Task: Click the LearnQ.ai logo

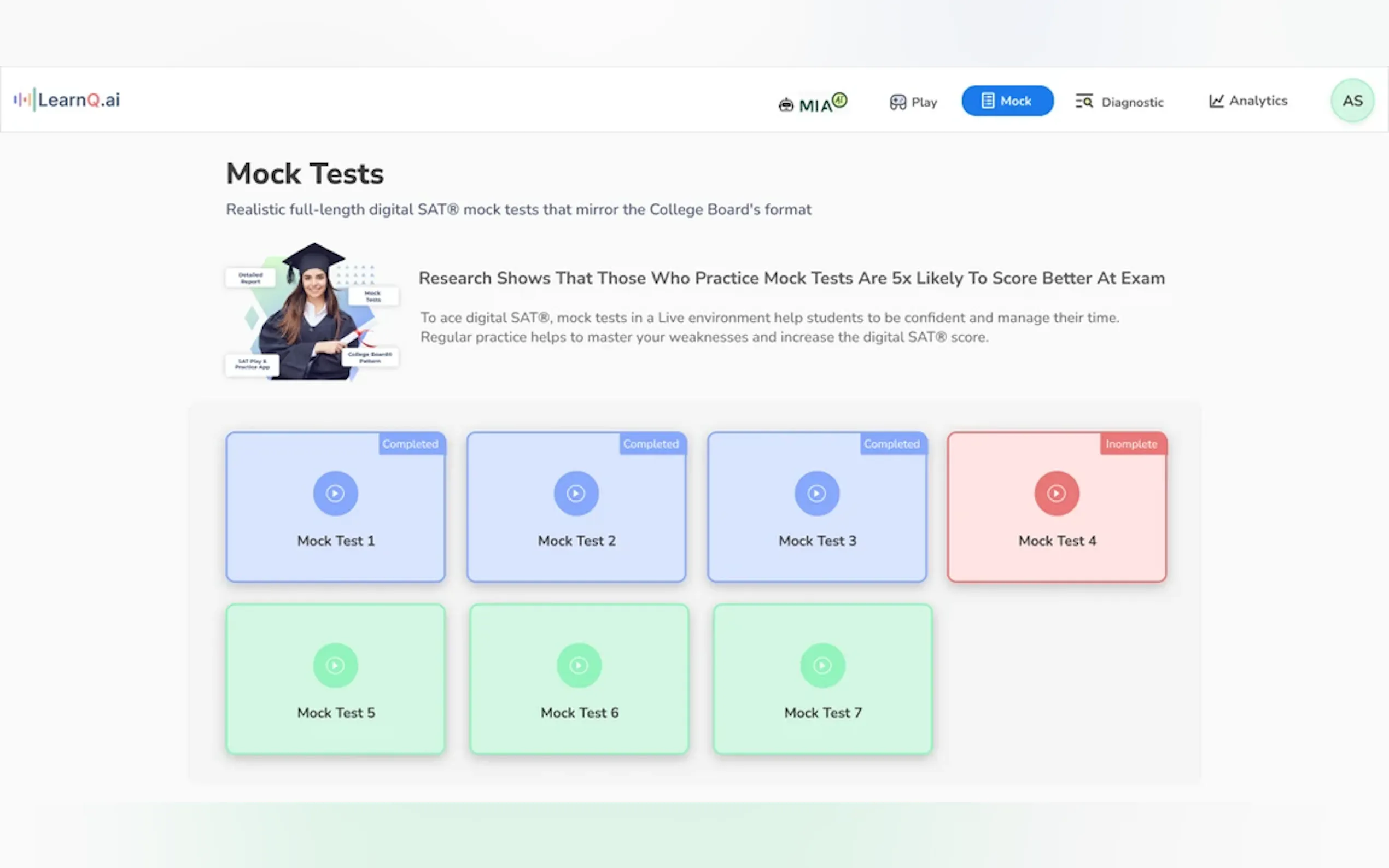Action: (68, 100)
